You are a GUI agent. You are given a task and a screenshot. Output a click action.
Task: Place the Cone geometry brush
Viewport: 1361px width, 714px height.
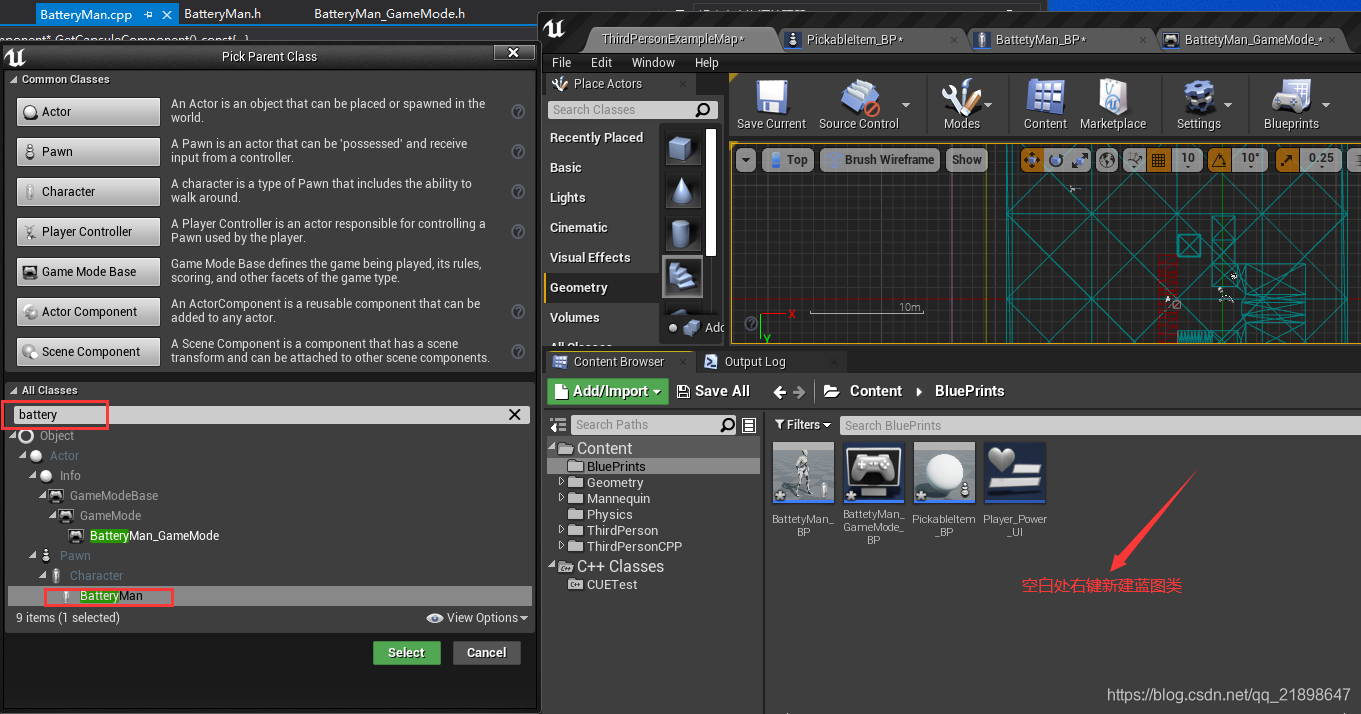tap(683, 192)
